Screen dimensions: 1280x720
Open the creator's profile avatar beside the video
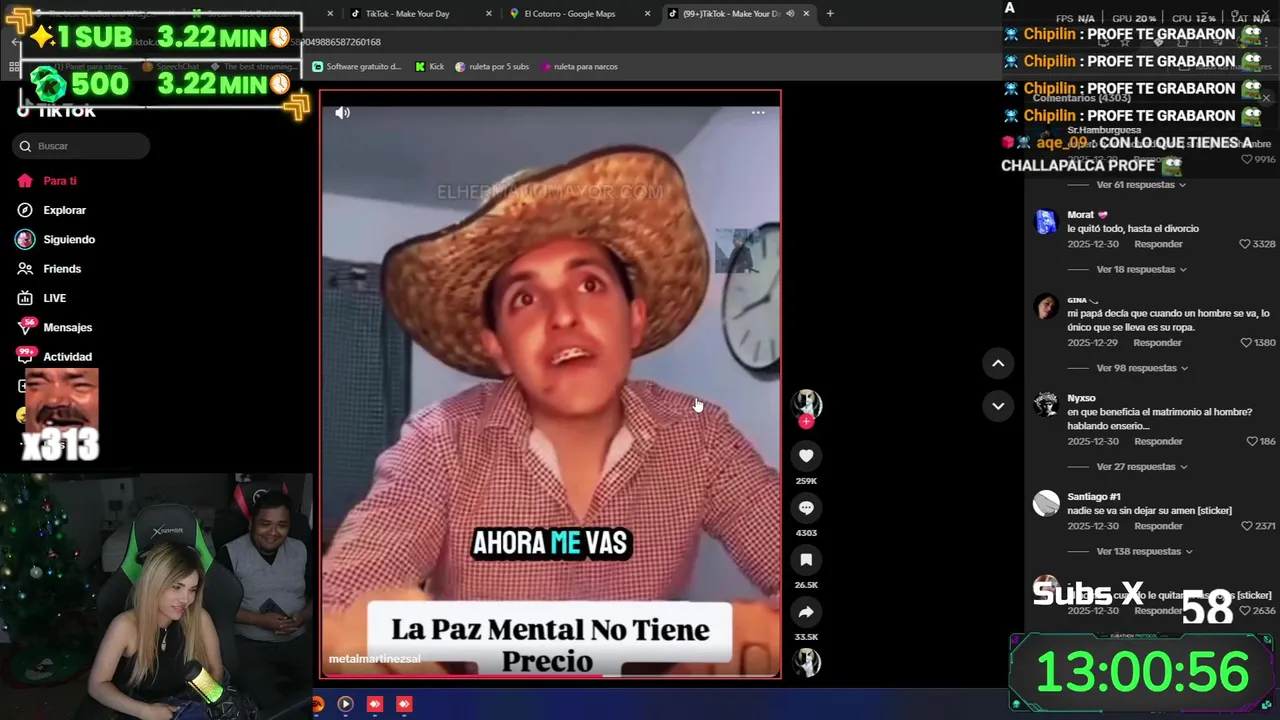(x=806, y=403)
